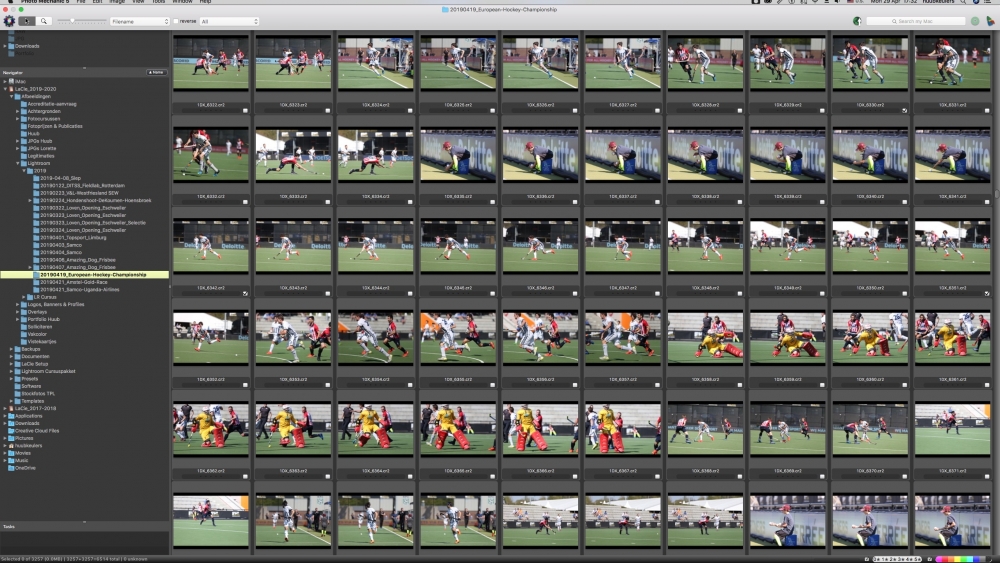
Task: Click the green globe upload icon
Action: (x=857, y=21)
